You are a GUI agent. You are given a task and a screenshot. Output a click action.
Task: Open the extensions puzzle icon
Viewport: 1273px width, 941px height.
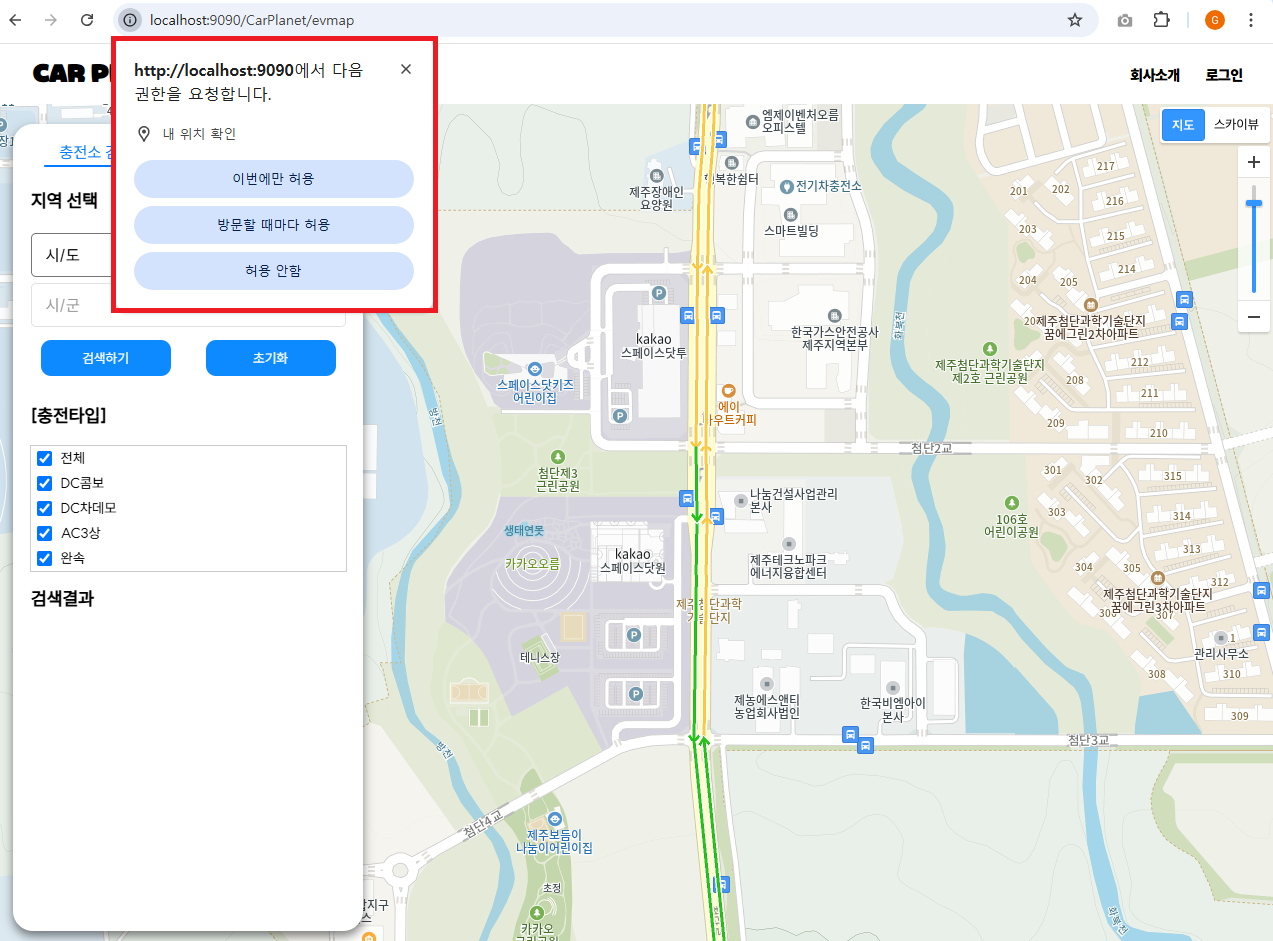[1161, 20]
